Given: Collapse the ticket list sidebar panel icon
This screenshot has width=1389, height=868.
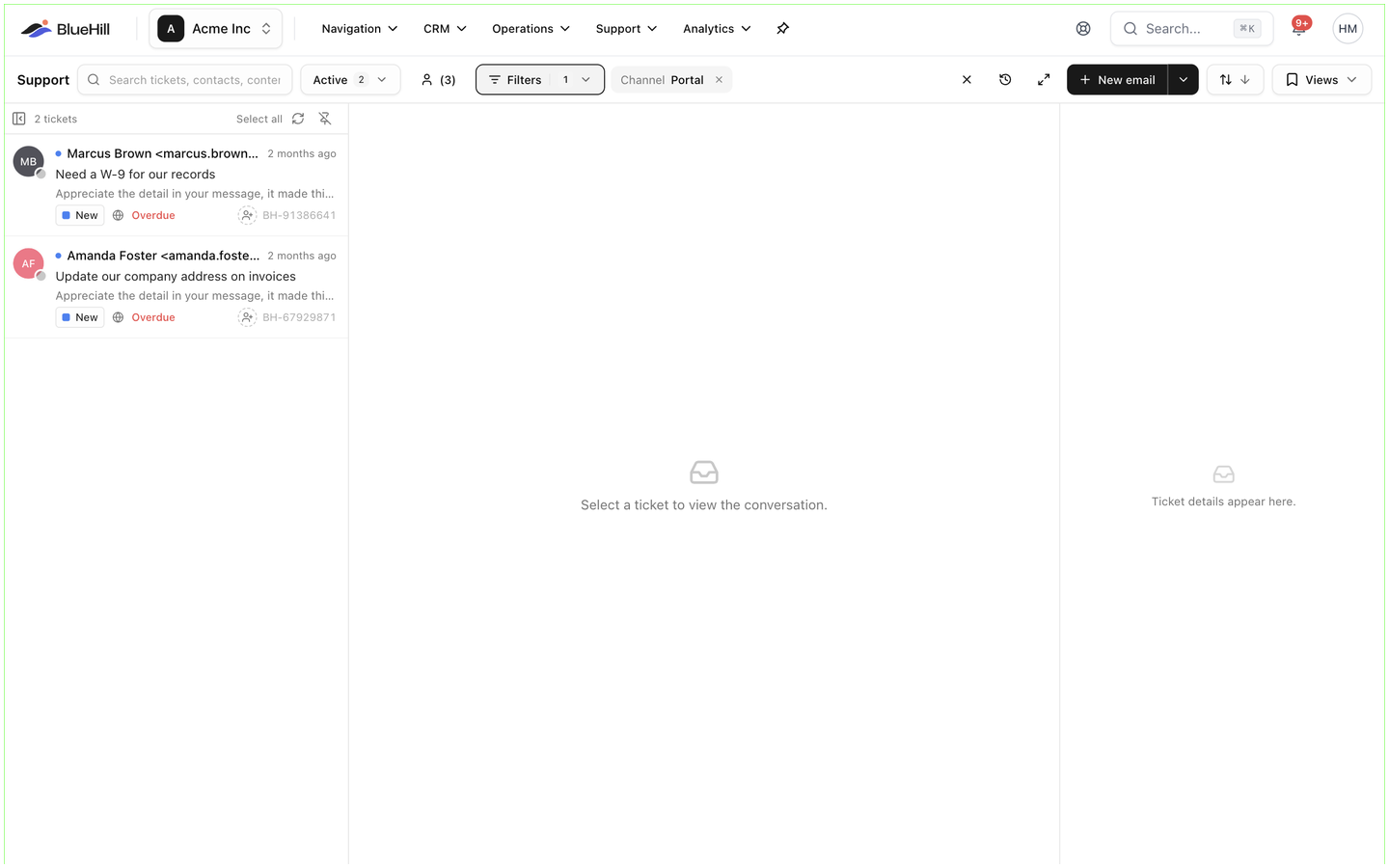Looking at the screenshot, I should pyautogui.click(x=19, y=119).
